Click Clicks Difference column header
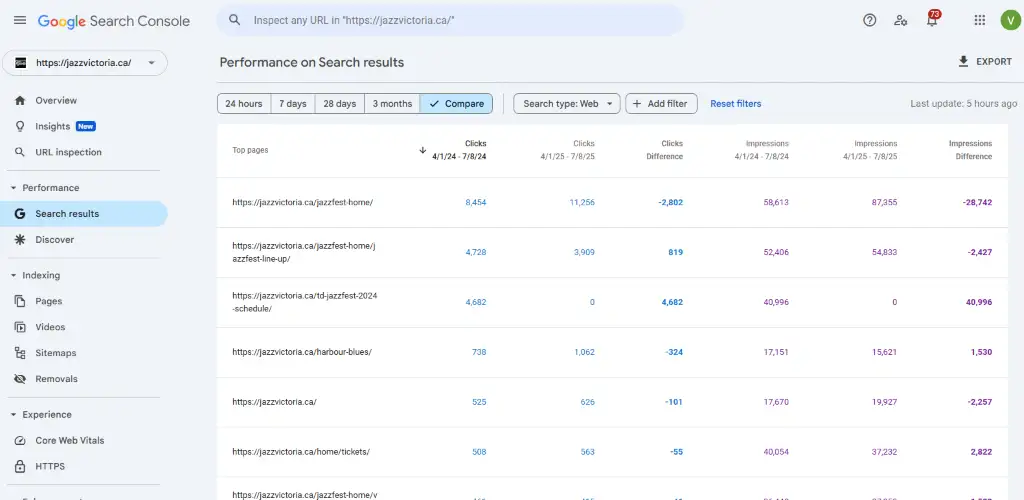This screenshot has height=500, width=1024. pyautogui.click(x=664, y=150)
